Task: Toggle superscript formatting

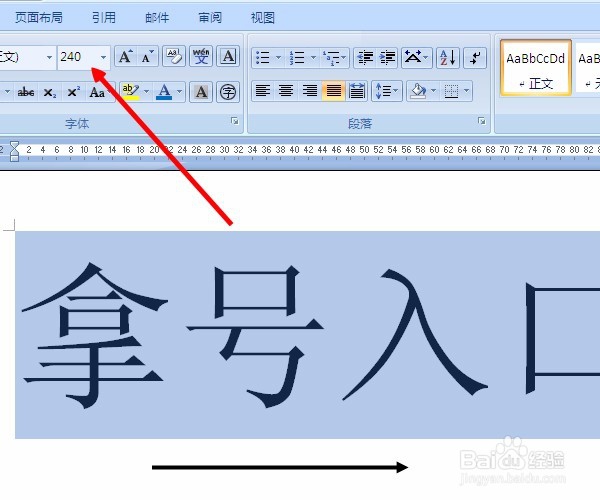Action: click(x=73, y=92)
